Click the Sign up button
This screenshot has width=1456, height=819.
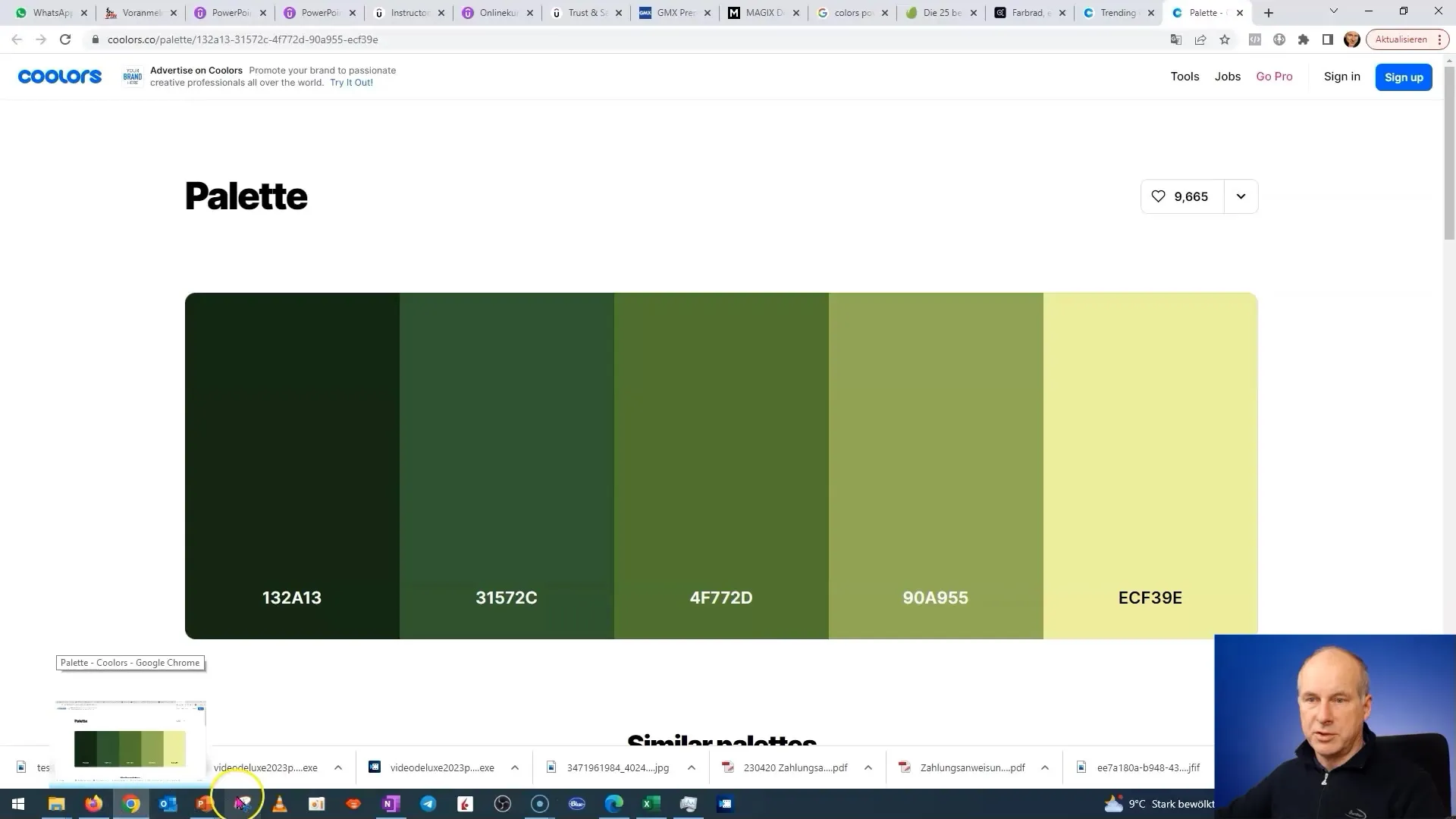tap(1404, 77)
